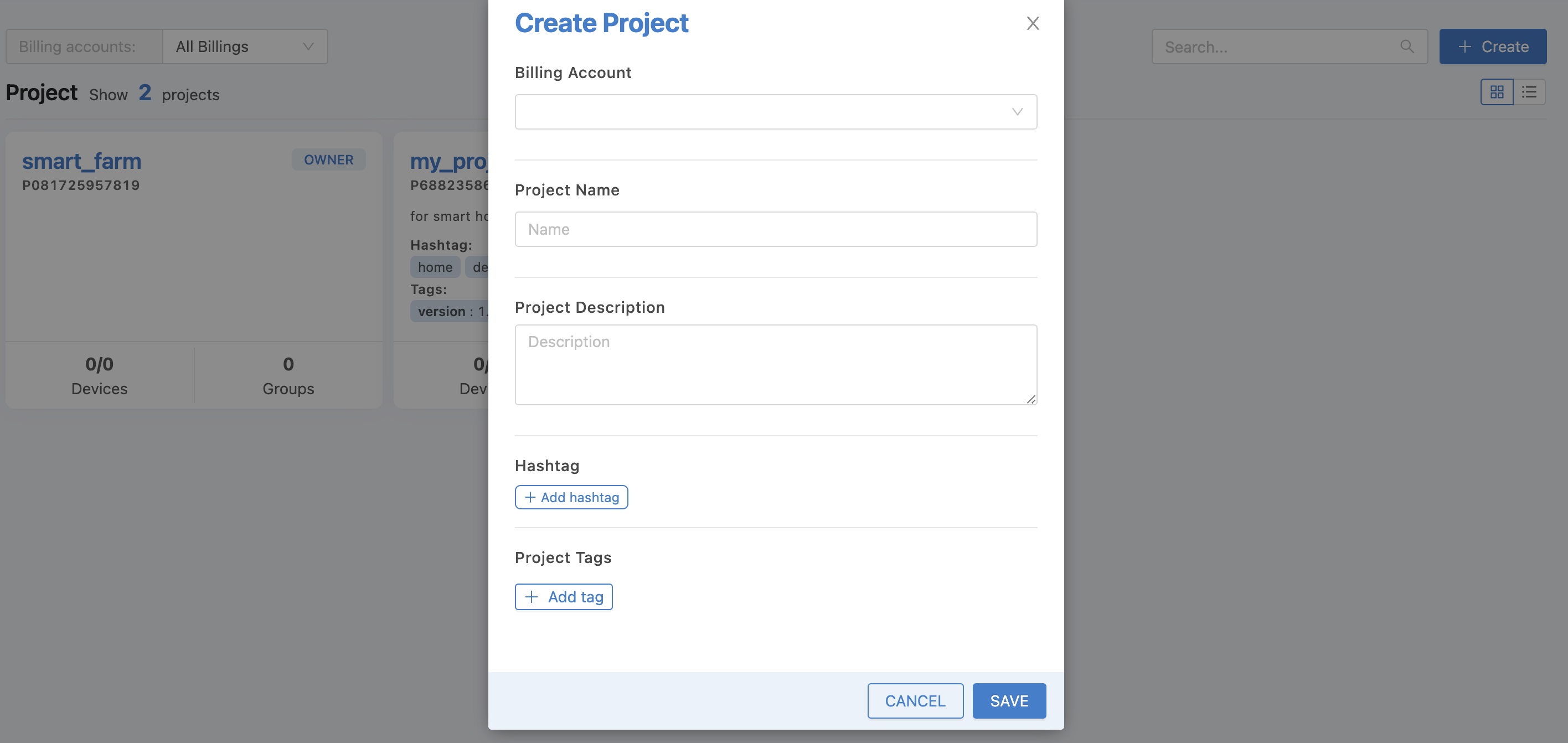The image size is (1568, 743).
Task: Click the Add hashtag plus icon
Action: tap(530, 497)
